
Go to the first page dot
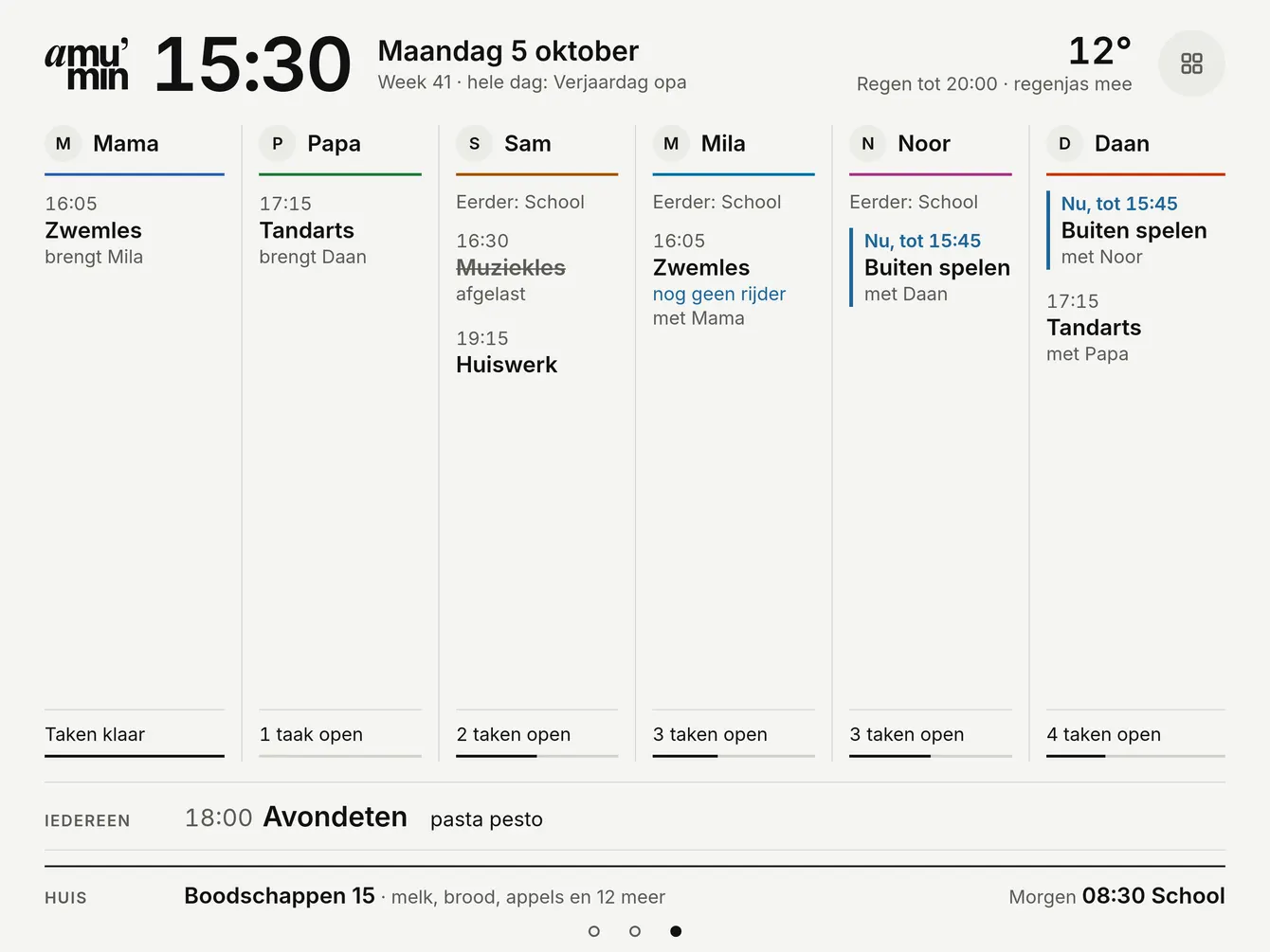594,931
